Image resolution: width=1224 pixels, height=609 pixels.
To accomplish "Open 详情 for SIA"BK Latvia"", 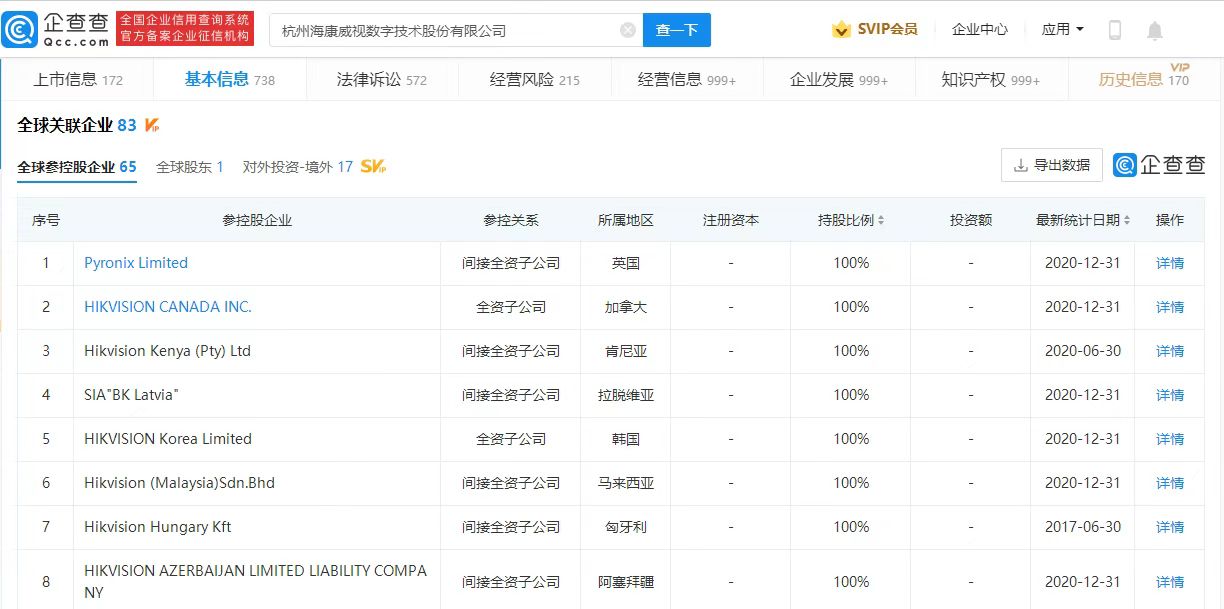I will click(x=1170, y=395).
